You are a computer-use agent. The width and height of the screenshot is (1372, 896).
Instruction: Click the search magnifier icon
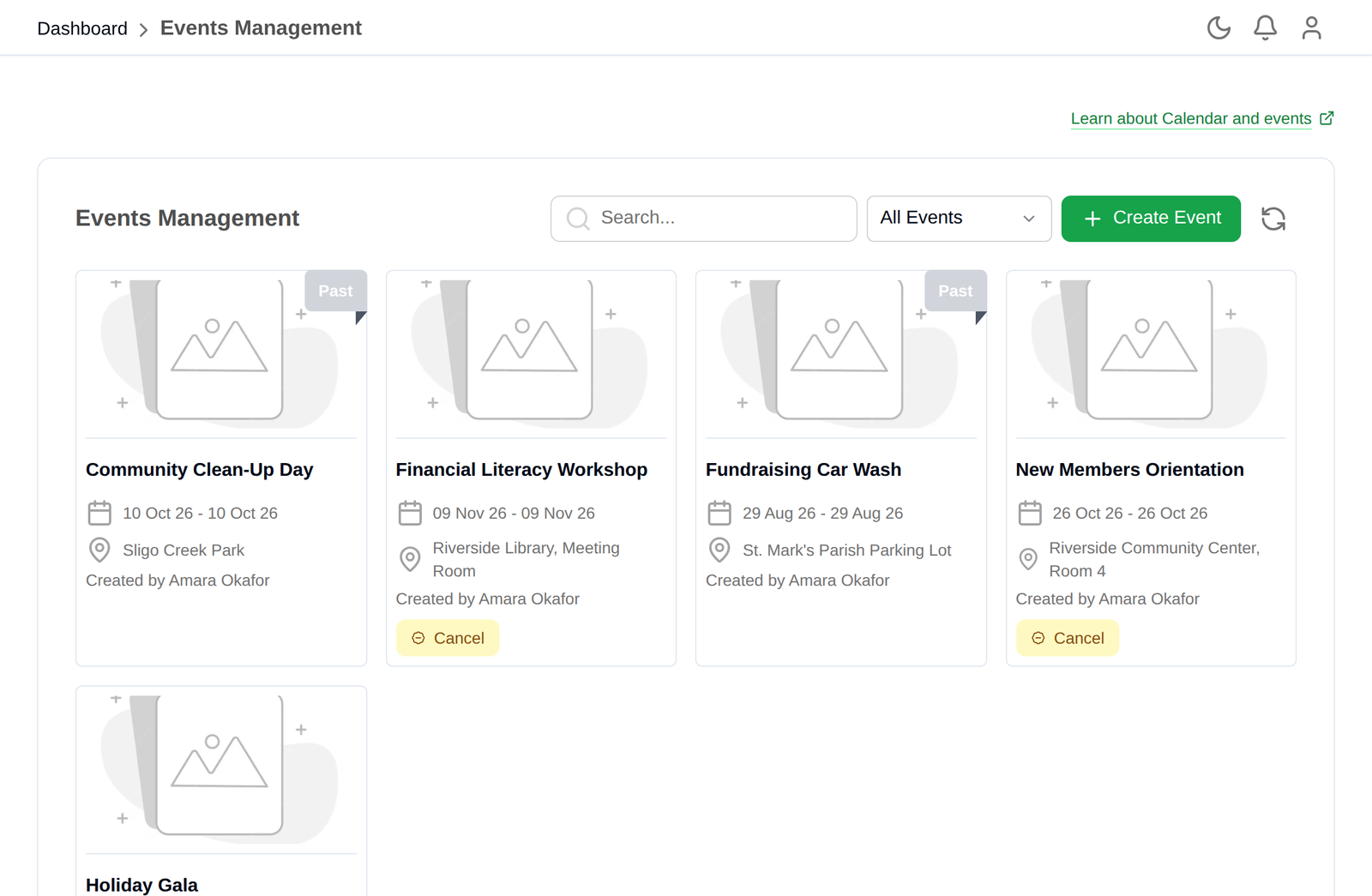[x=578, y=219]
